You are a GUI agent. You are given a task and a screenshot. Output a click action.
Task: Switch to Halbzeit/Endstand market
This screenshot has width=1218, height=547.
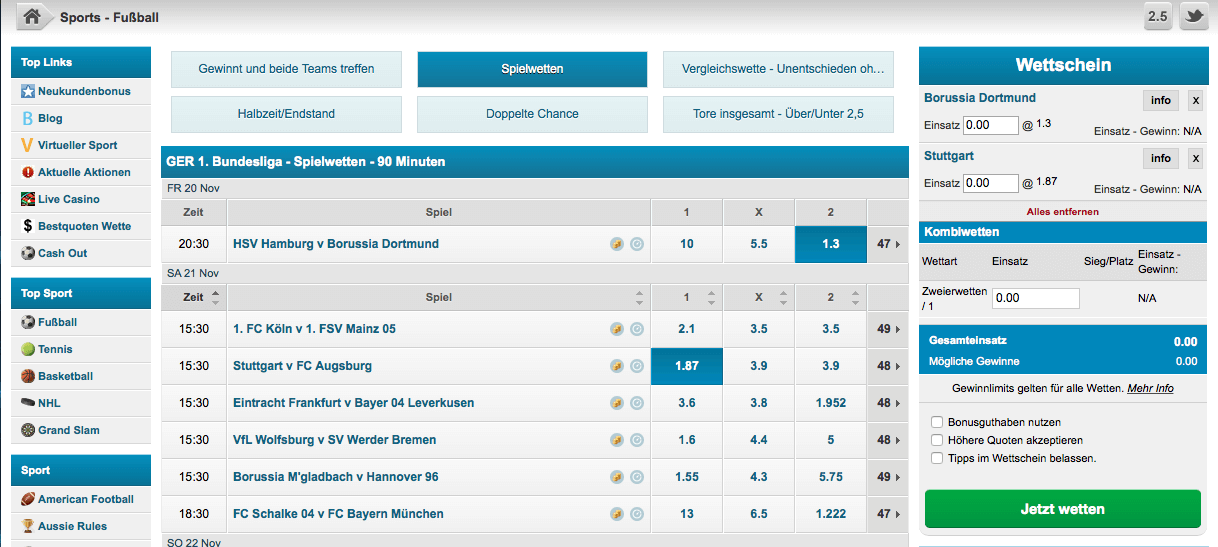pyautogui.click(x=286, y=114)
